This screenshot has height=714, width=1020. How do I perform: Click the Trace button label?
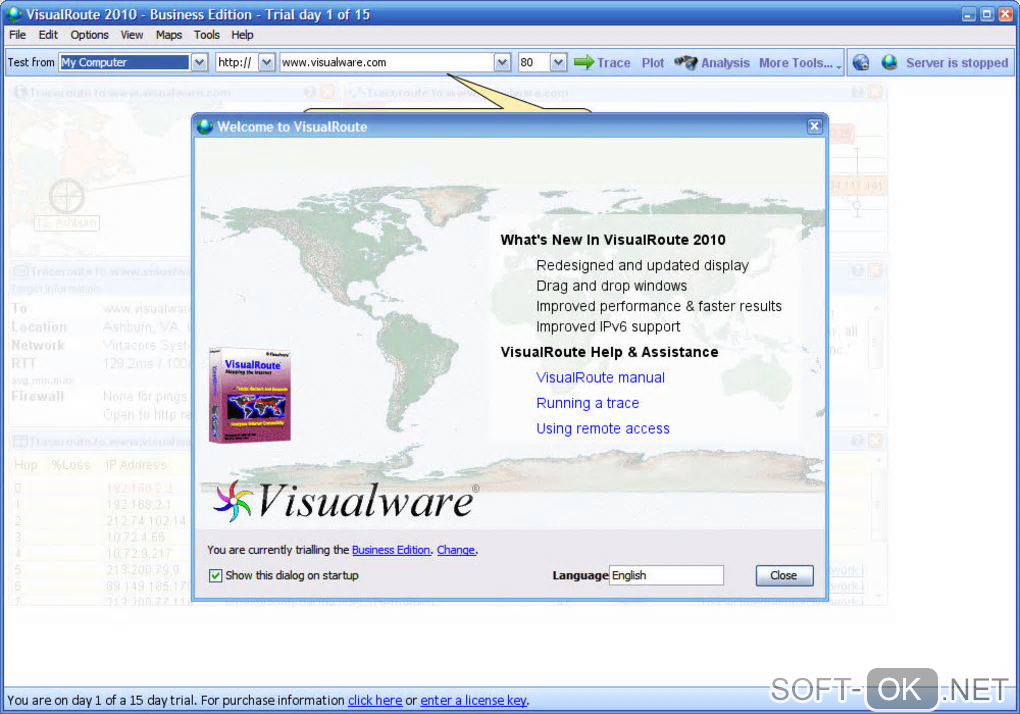point(613,63)
